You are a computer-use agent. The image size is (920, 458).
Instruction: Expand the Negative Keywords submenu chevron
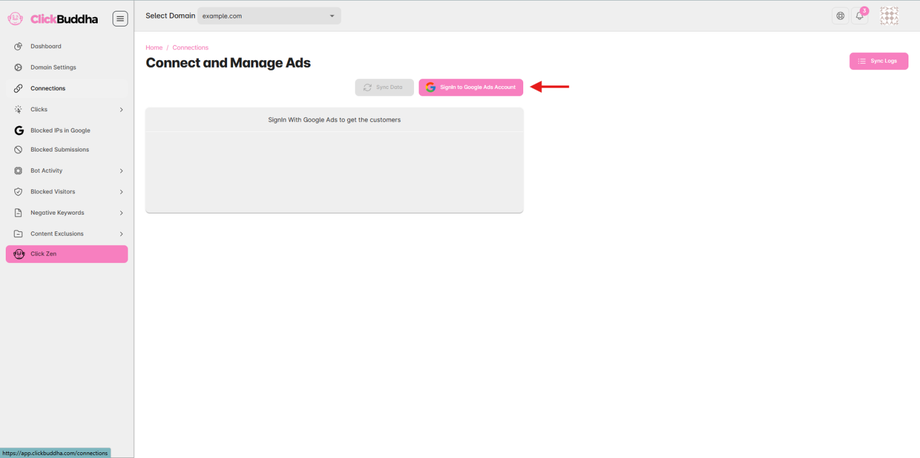(121, 213)
